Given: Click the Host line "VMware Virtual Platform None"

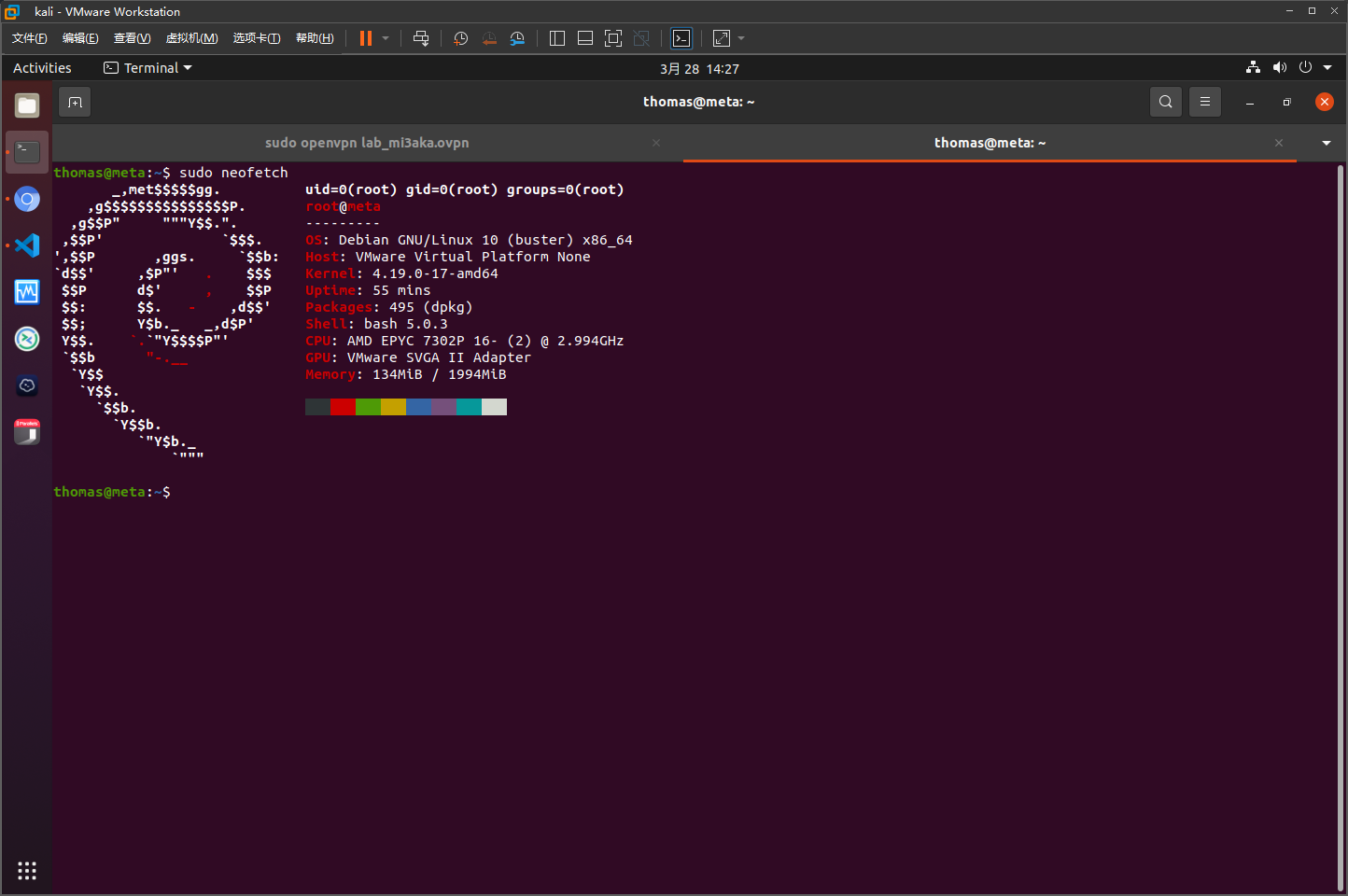Looking at the screenshot, I should [x=448, y=257].
